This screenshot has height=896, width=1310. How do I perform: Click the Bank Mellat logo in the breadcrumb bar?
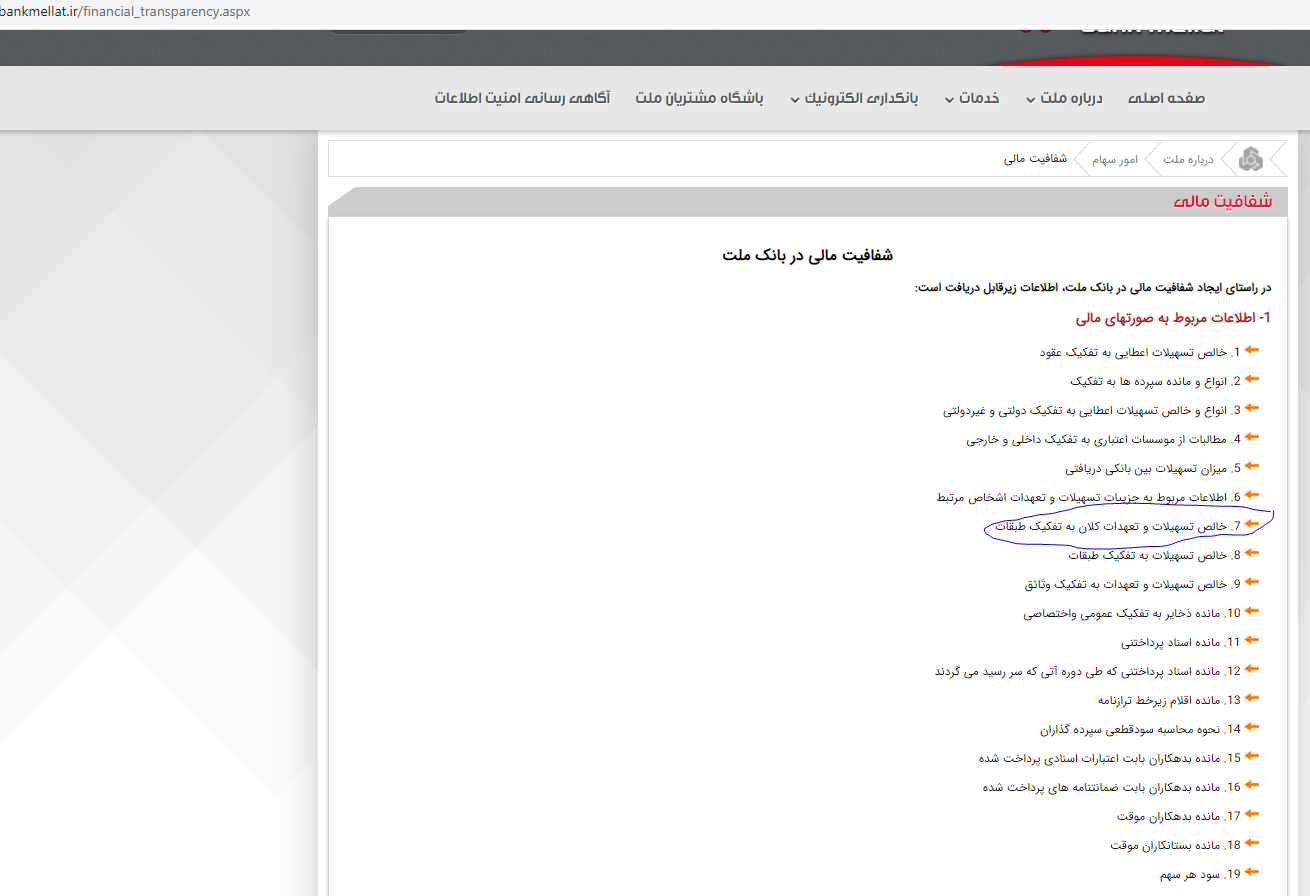(1249, 157)
